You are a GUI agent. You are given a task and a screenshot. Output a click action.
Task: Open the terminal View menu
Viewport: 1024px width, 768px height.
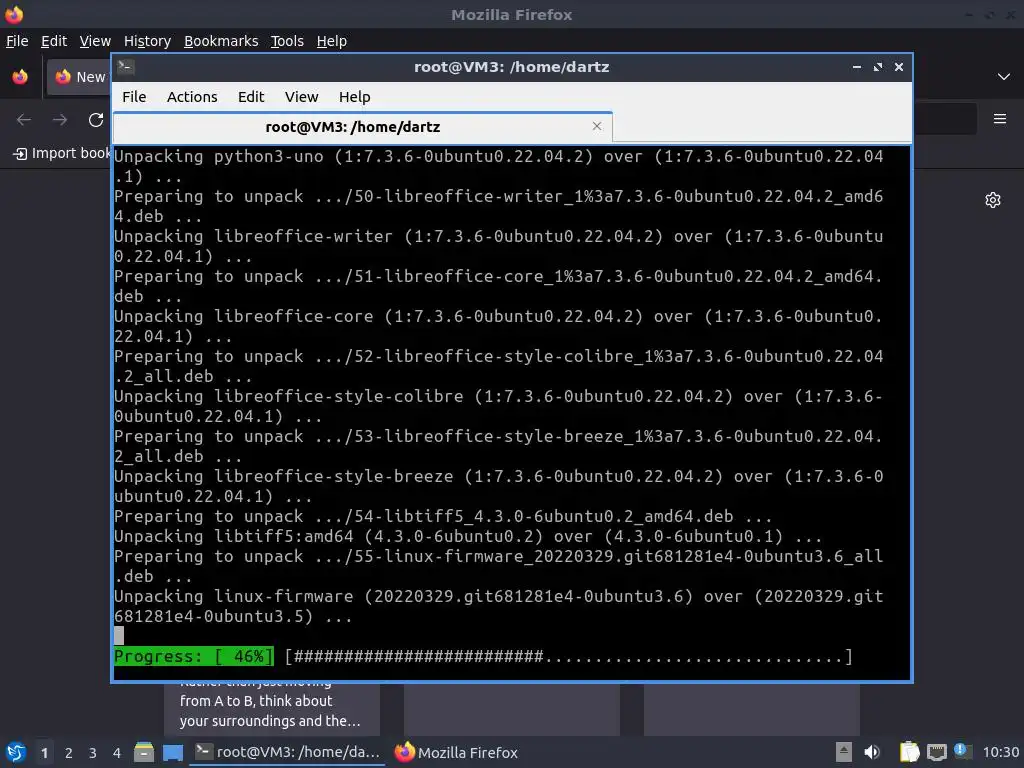tap(301, 97)
